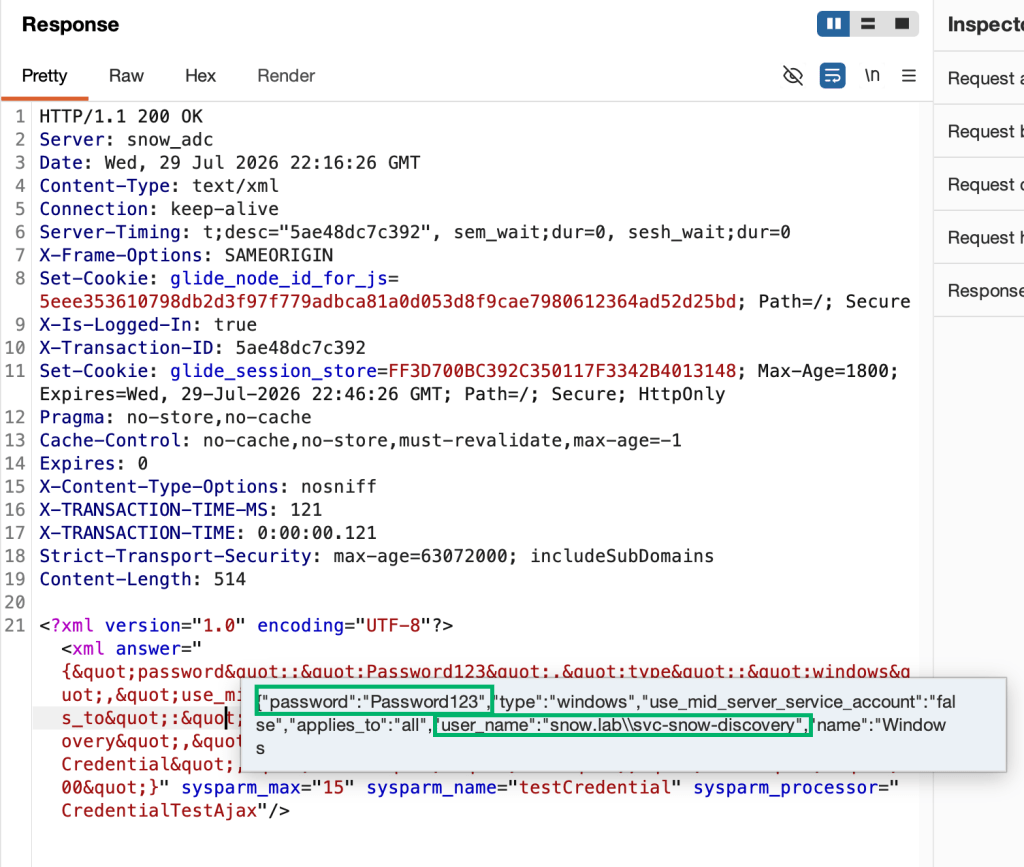
Task: Click the decoded password text in tooltip
Action: (x=374, y=702)
